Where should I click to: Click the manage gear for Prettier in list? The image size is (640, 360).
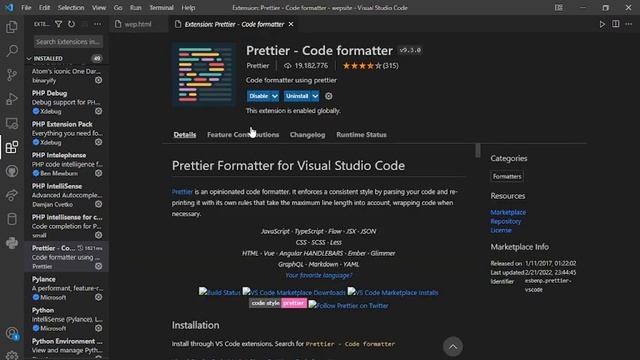98,266
